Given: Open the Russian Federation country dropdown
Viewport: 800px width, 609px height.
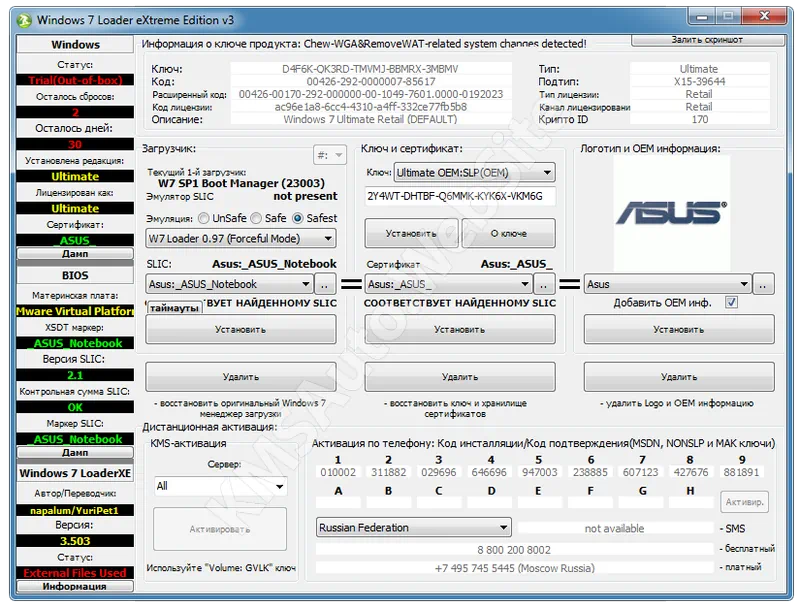Looking at the screenshot, I should pyautogui.click(x=414, y=527).
